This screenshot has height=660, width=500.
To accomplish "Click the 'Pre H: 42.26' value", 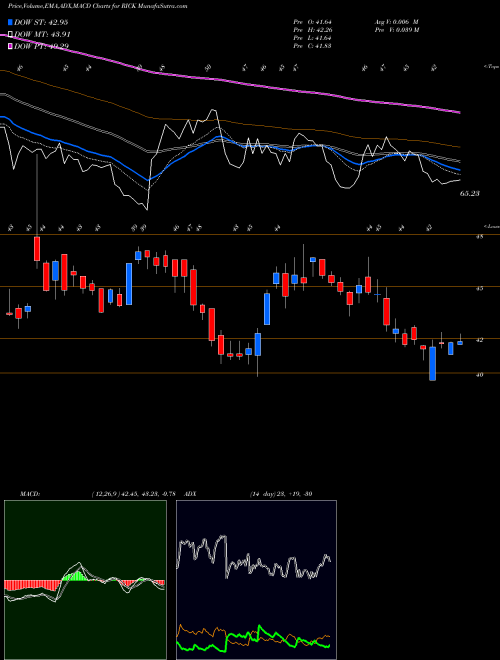I will pyautogui.click(x=314, y=30).
